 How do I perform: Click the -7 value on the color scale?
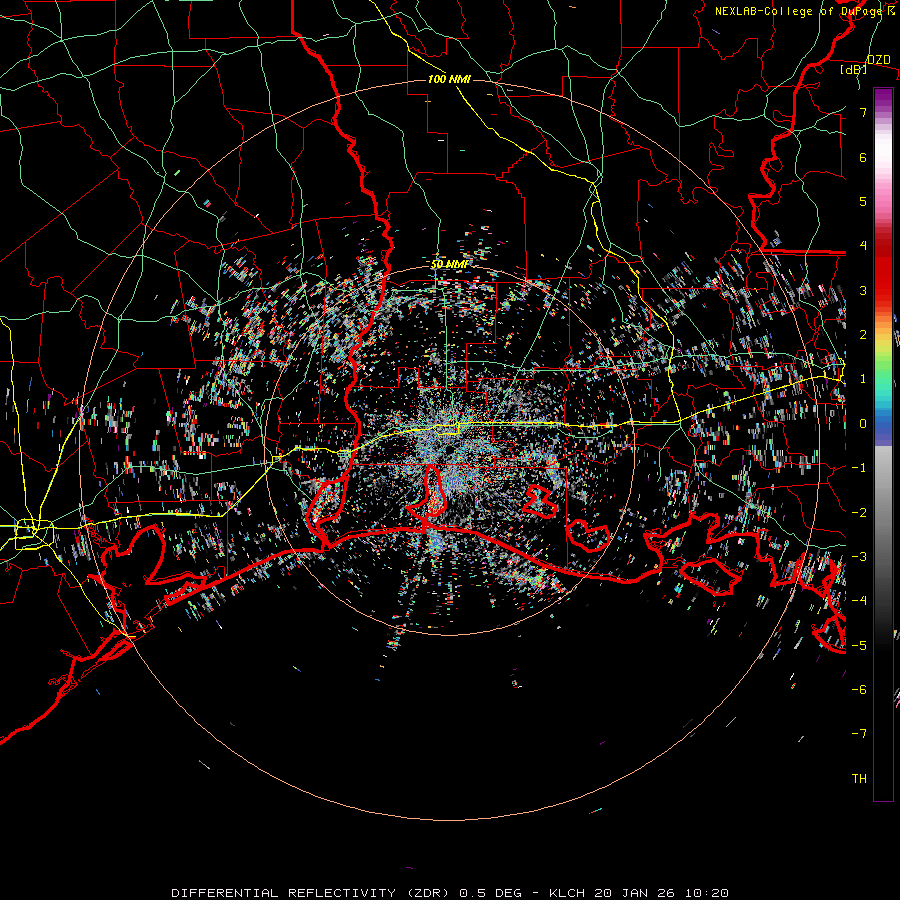click(x=859, y=734)
